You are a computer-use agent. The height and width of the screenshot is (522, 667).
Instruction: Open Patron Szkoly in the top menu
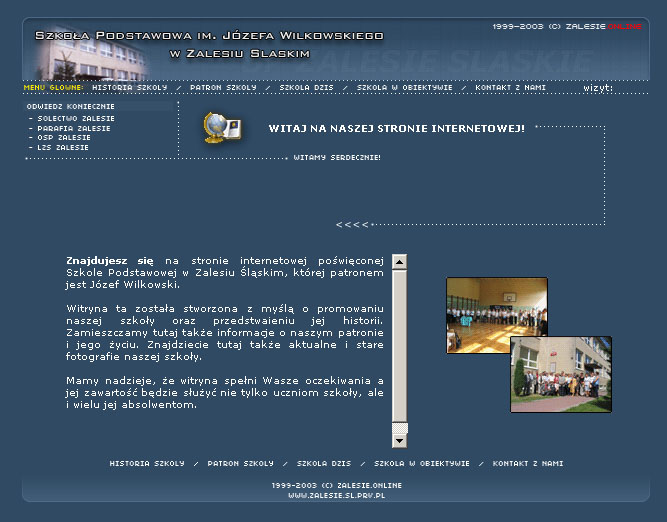[x=223, y=88]
